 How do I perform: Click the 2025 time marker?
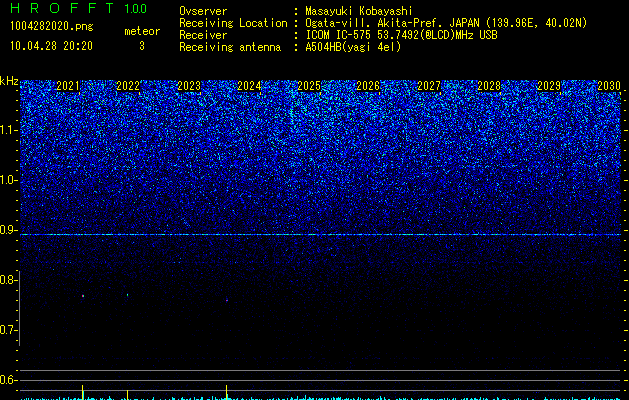point(309,86)
